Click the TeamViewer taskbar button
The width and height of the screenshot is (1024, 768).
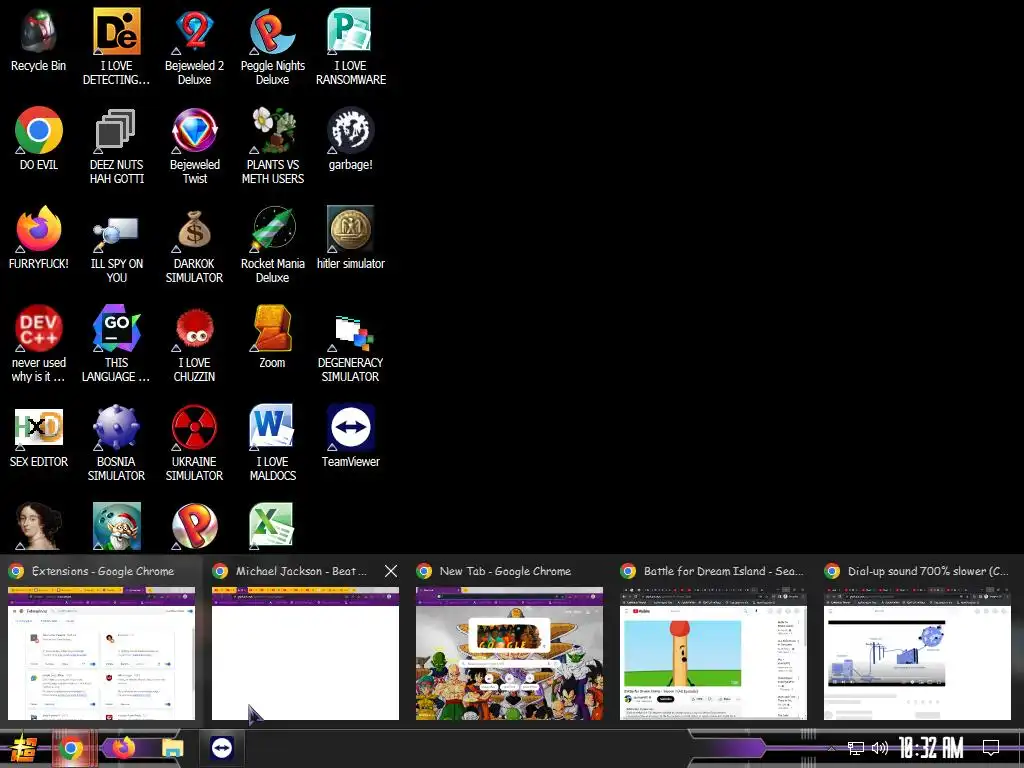coord(222,748)
